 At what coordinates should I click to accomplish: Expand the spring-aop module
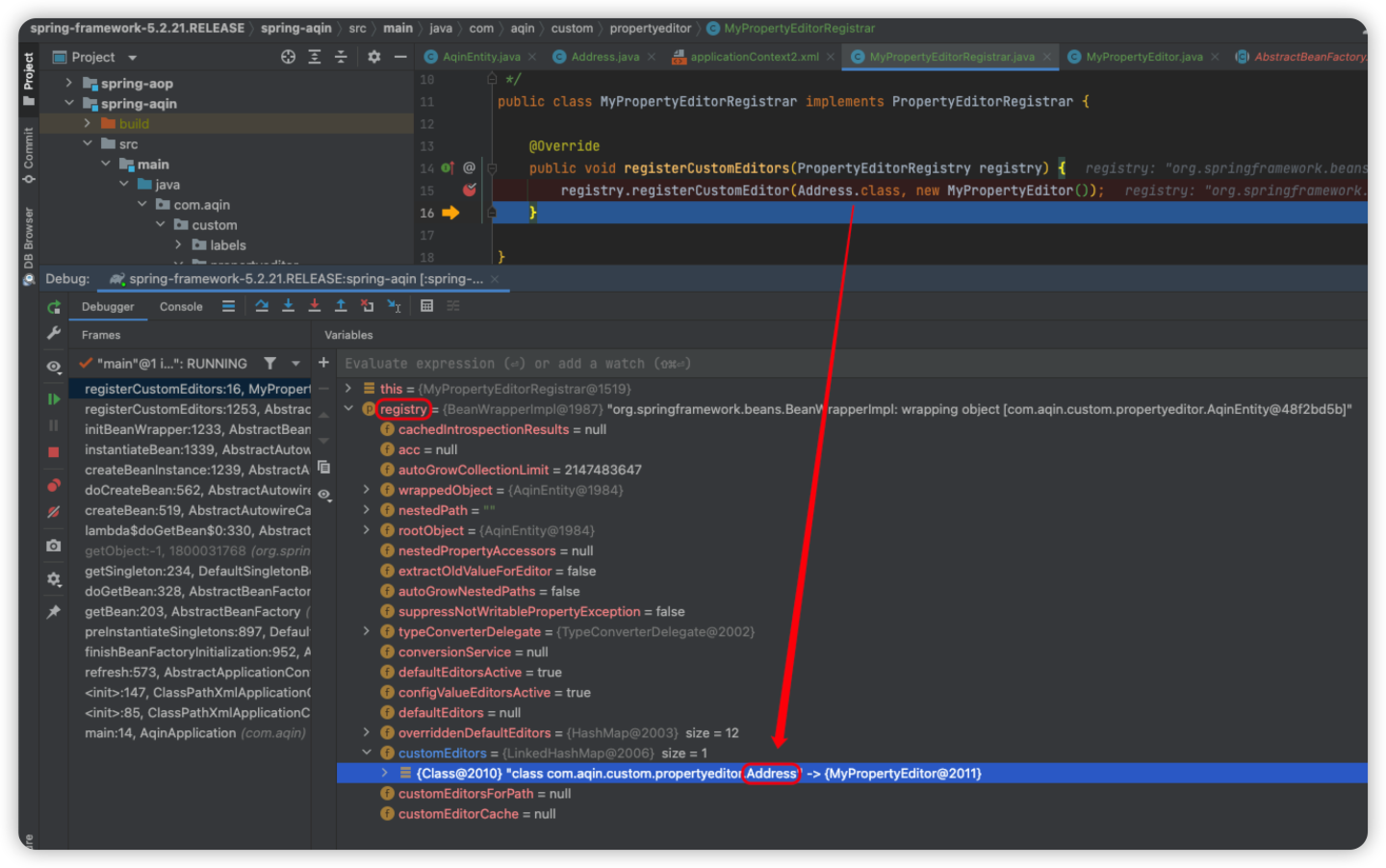tap(68, 83)
